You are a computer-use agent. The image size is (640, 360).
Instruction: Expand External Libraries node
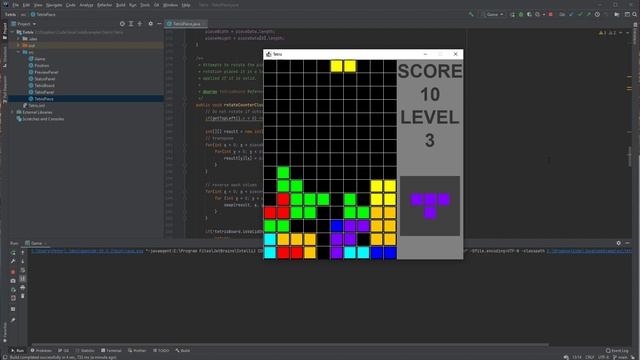click(x=12, y=112)
